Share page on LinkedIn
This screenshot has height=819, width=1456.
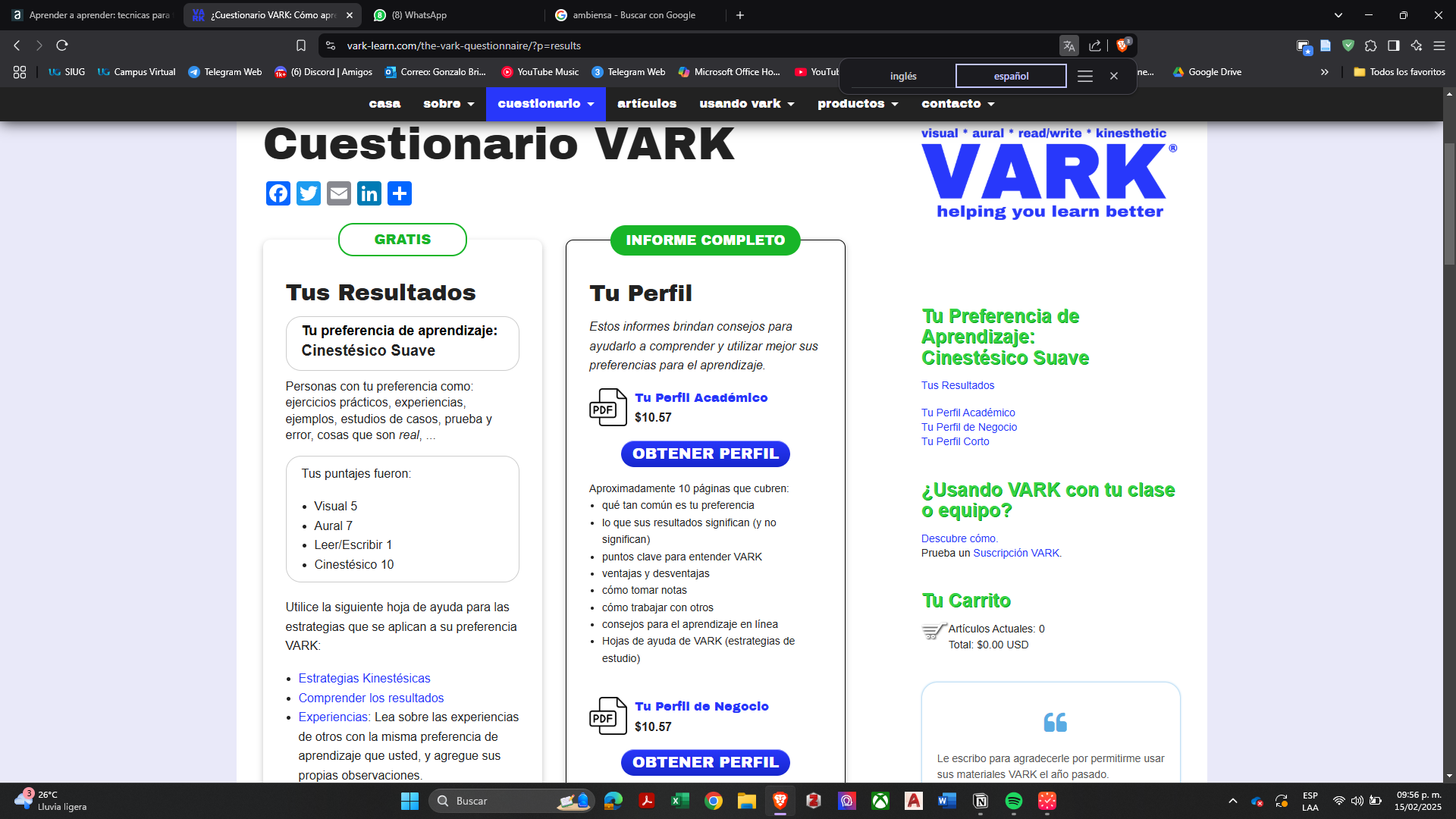(369, 193)
